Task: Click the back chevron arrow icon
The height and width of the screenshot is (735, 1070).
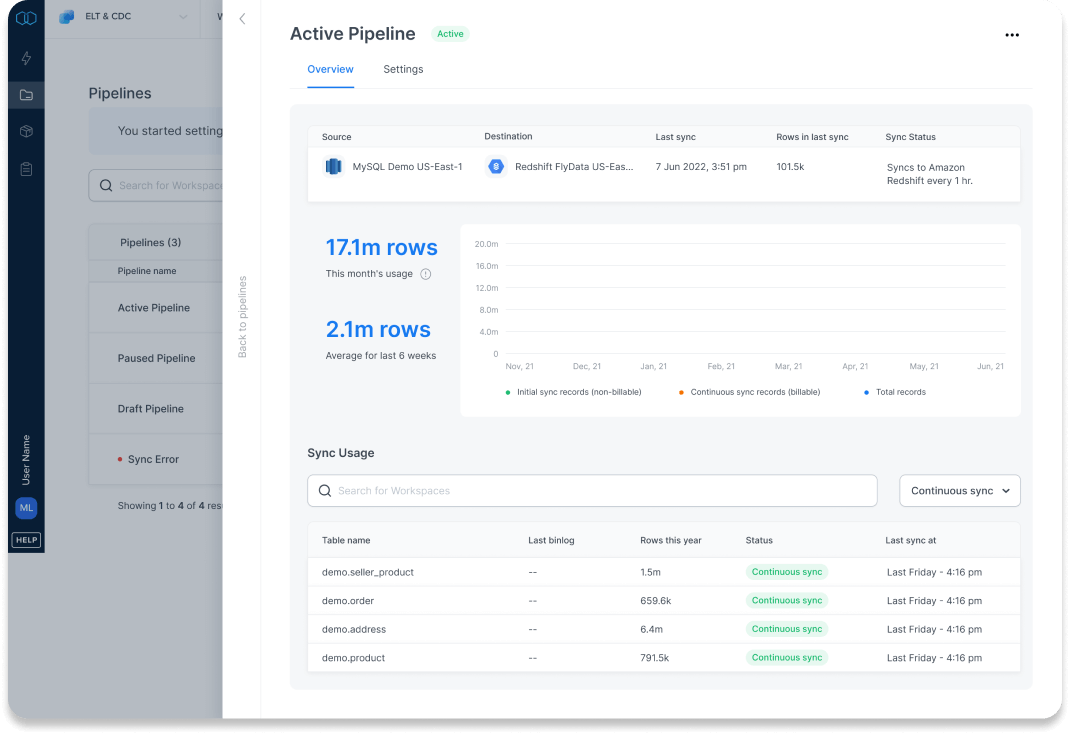Action: click(x=242, y=19)
